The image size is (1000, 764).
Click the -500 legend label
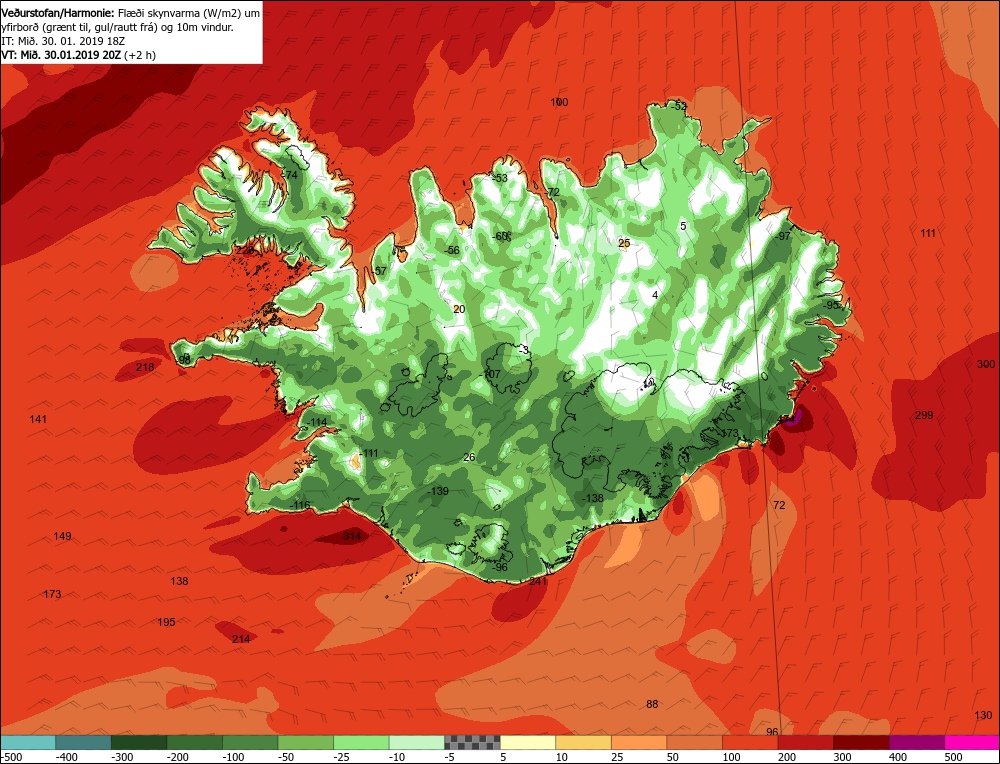(x=11, y=757)
